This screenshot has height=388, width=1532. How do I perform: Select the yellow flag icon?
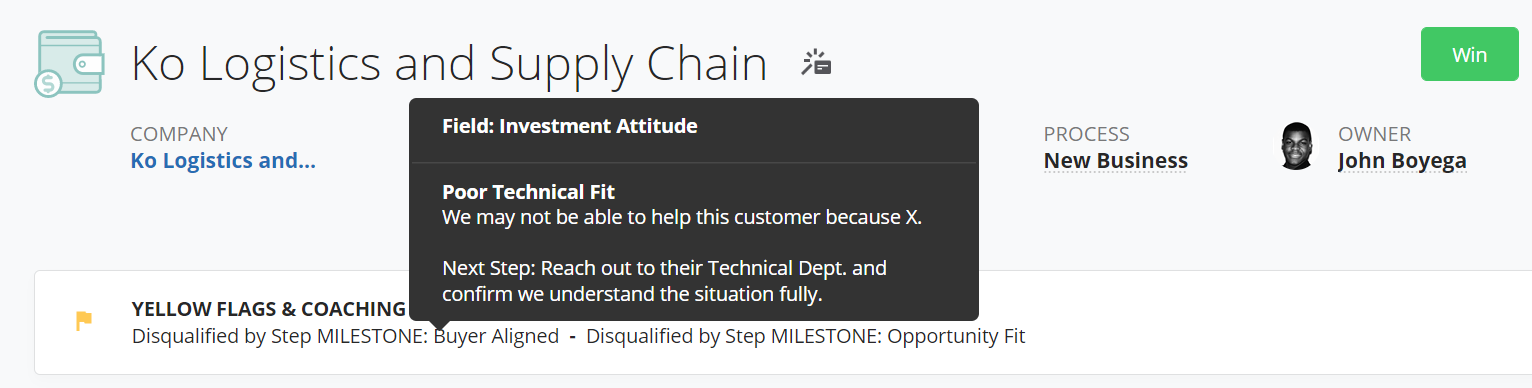click(85, 321)
